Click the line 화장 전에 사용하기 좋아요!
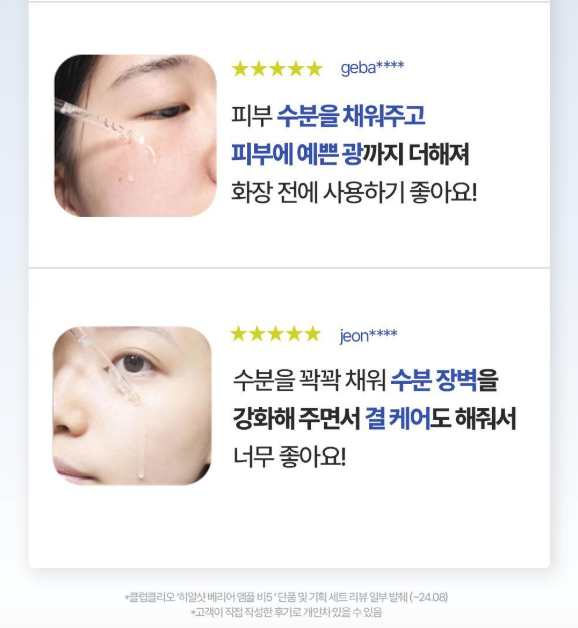Image resolution: width=578 pixels, height=628 pixels. tap(354, 192)
